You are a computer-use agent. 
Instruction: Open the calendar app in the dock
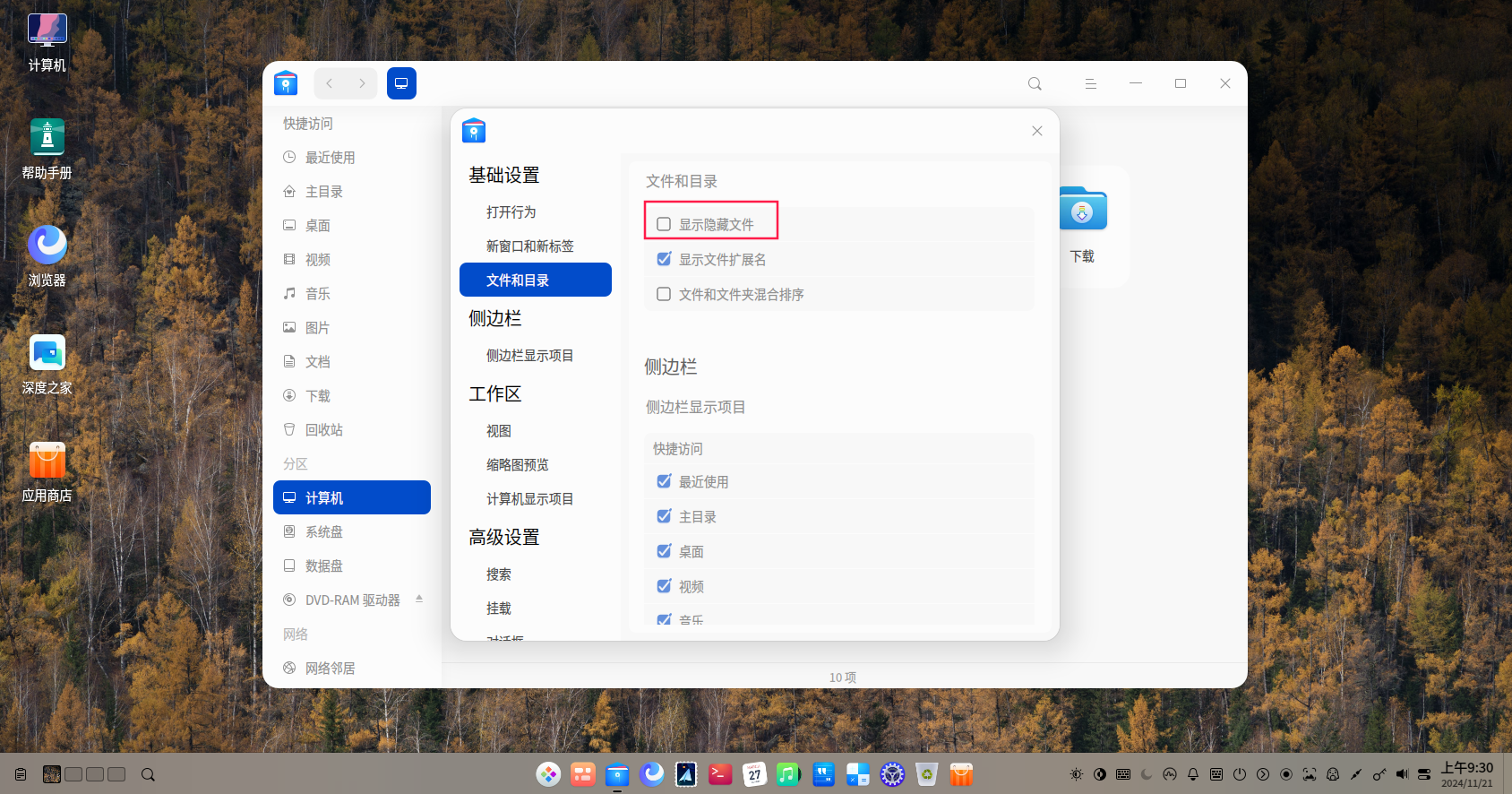click(754, 774)
